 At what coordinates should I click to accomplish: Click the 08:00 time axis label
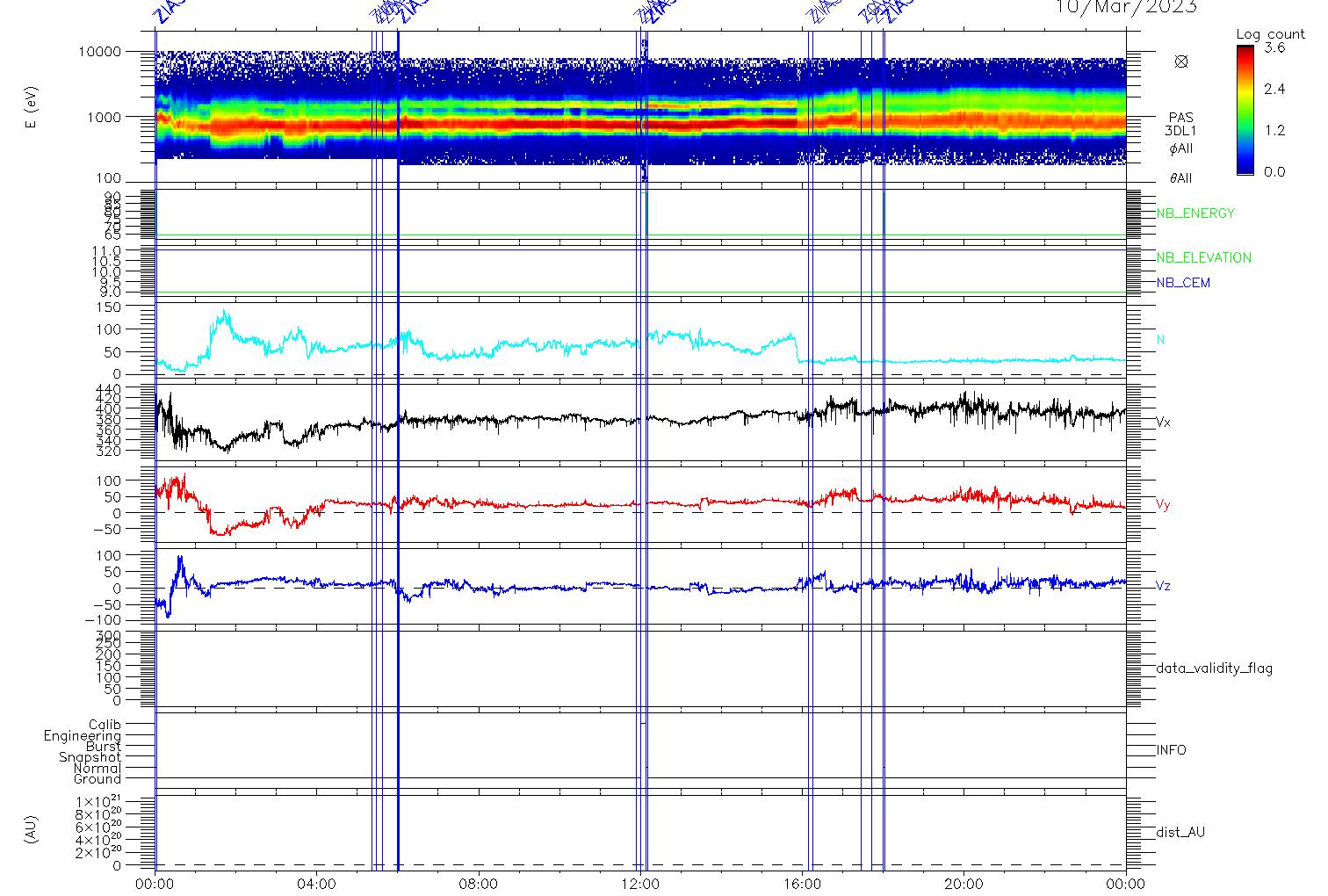pos(479,884)
